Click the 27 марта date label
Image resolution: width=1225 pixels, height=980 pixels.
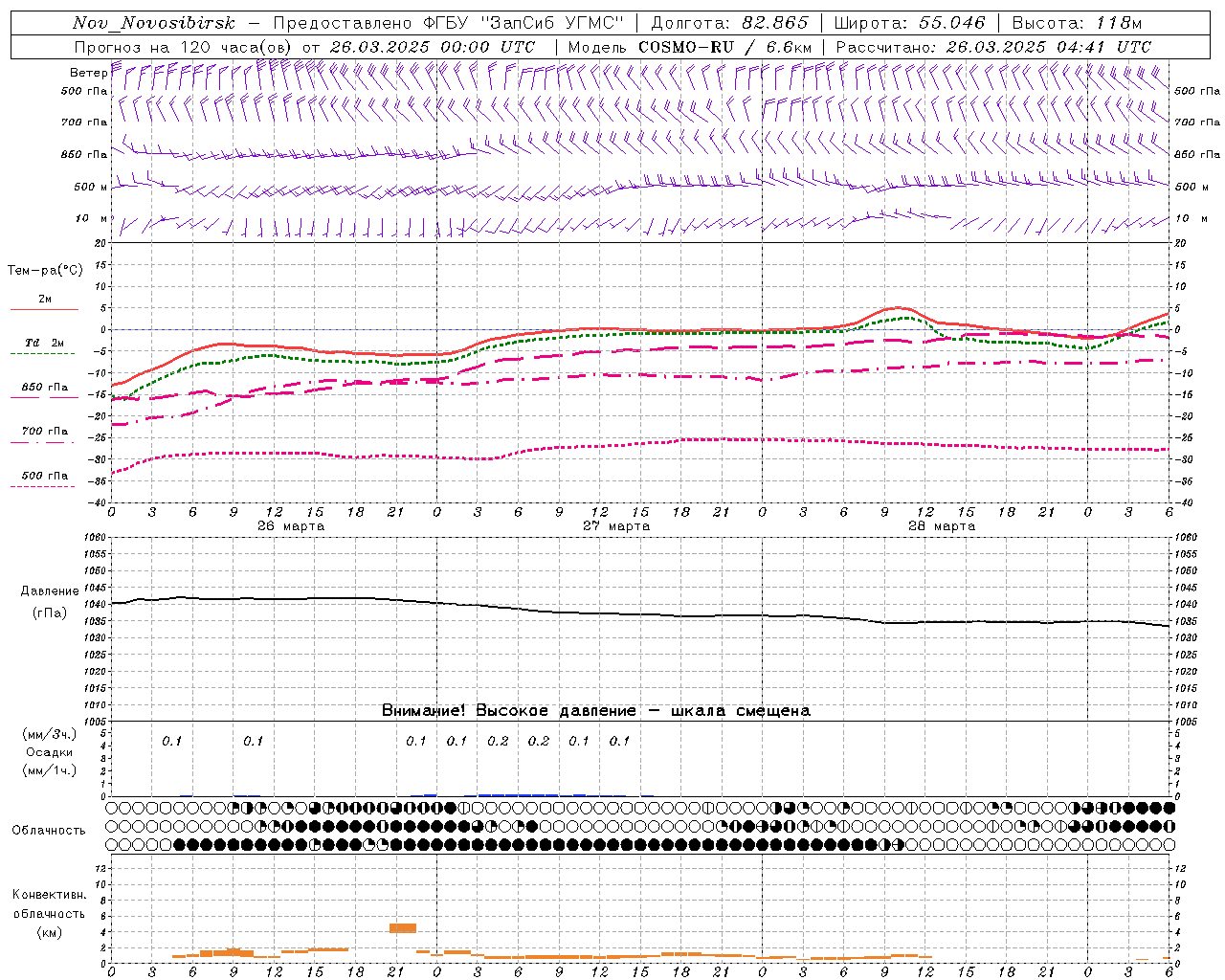point(616,526)
